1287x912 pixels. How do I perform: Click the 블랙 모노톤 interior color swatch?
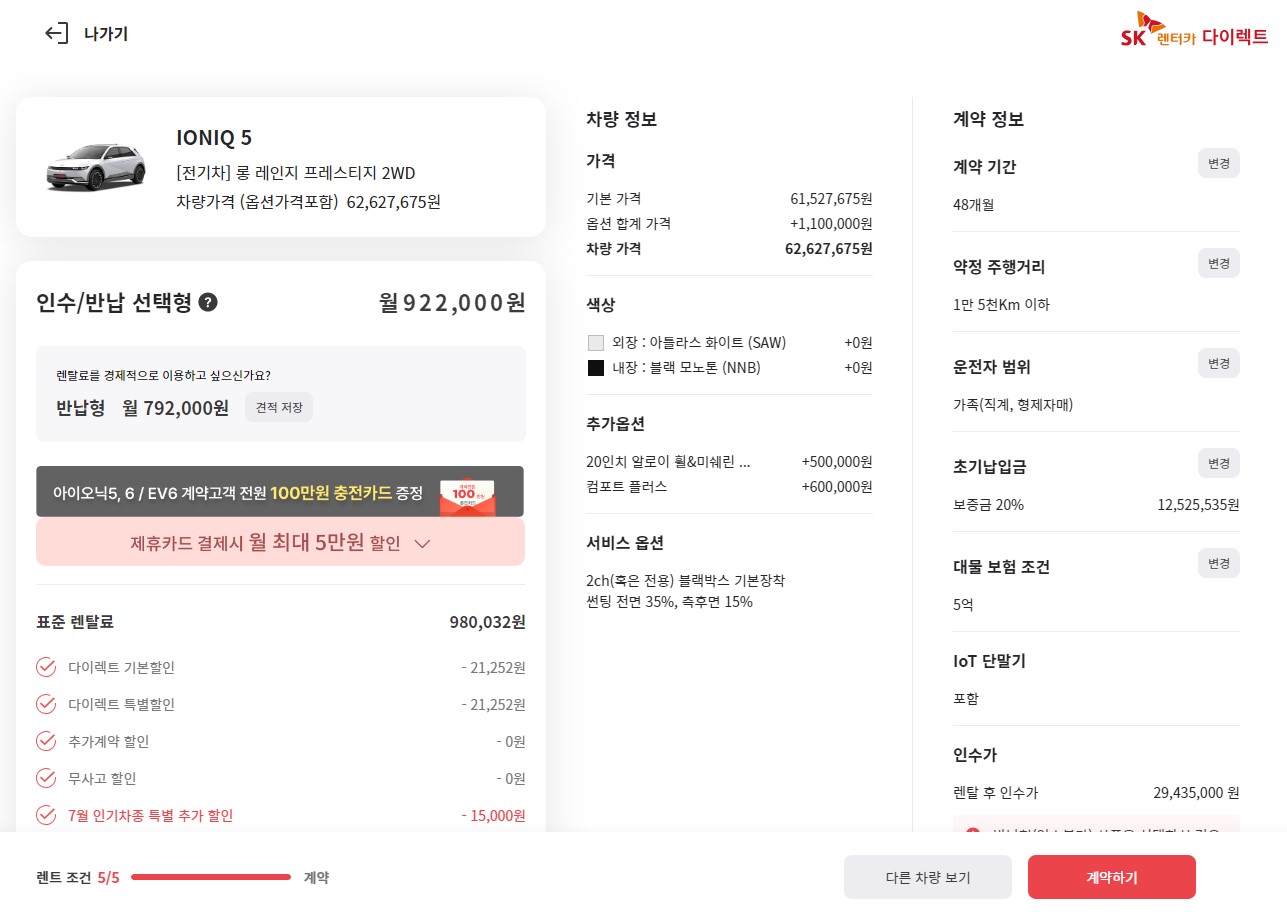(596, 368)
